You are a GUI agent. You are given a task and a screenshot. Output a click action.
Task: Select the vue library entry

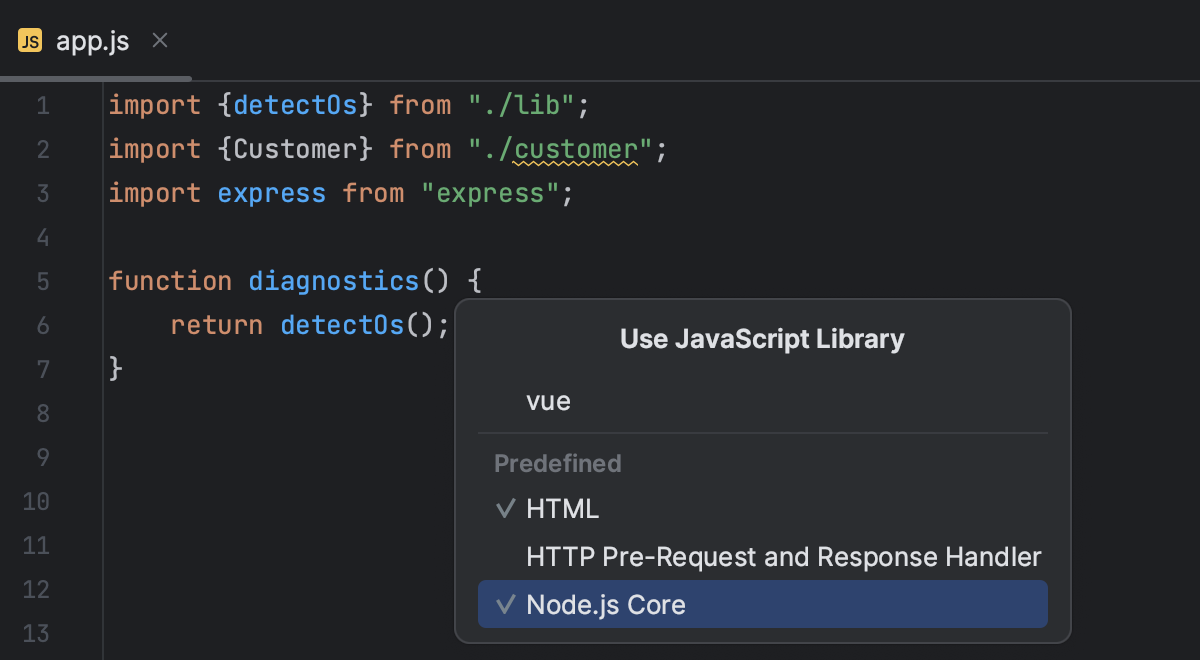tap(548, 401)
